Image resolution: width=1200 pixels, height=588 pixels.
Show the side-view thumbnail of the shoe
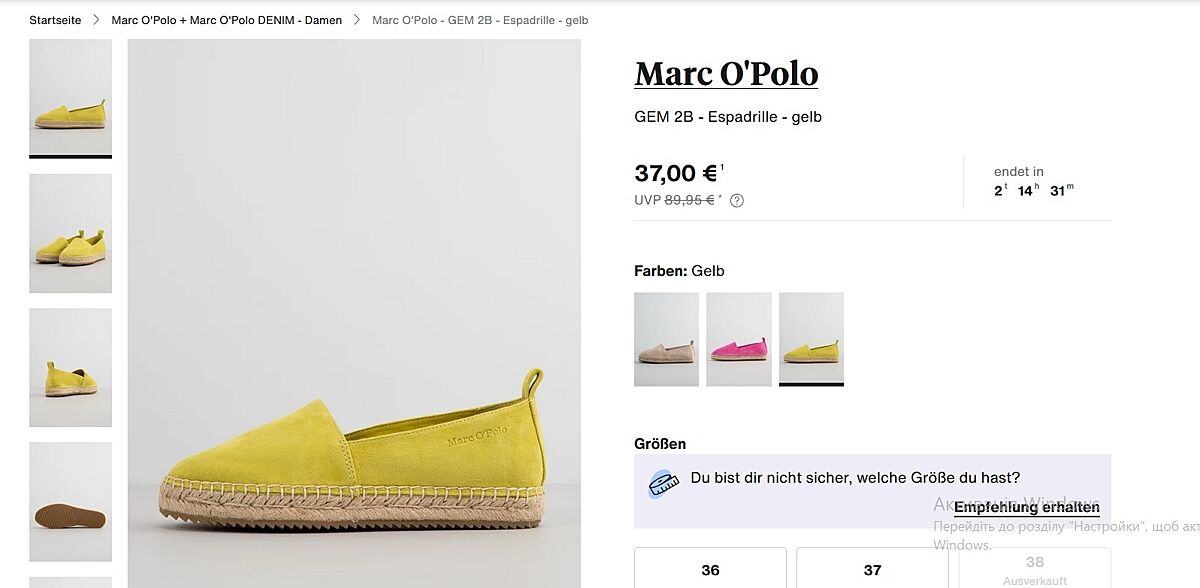coord(70,97)
